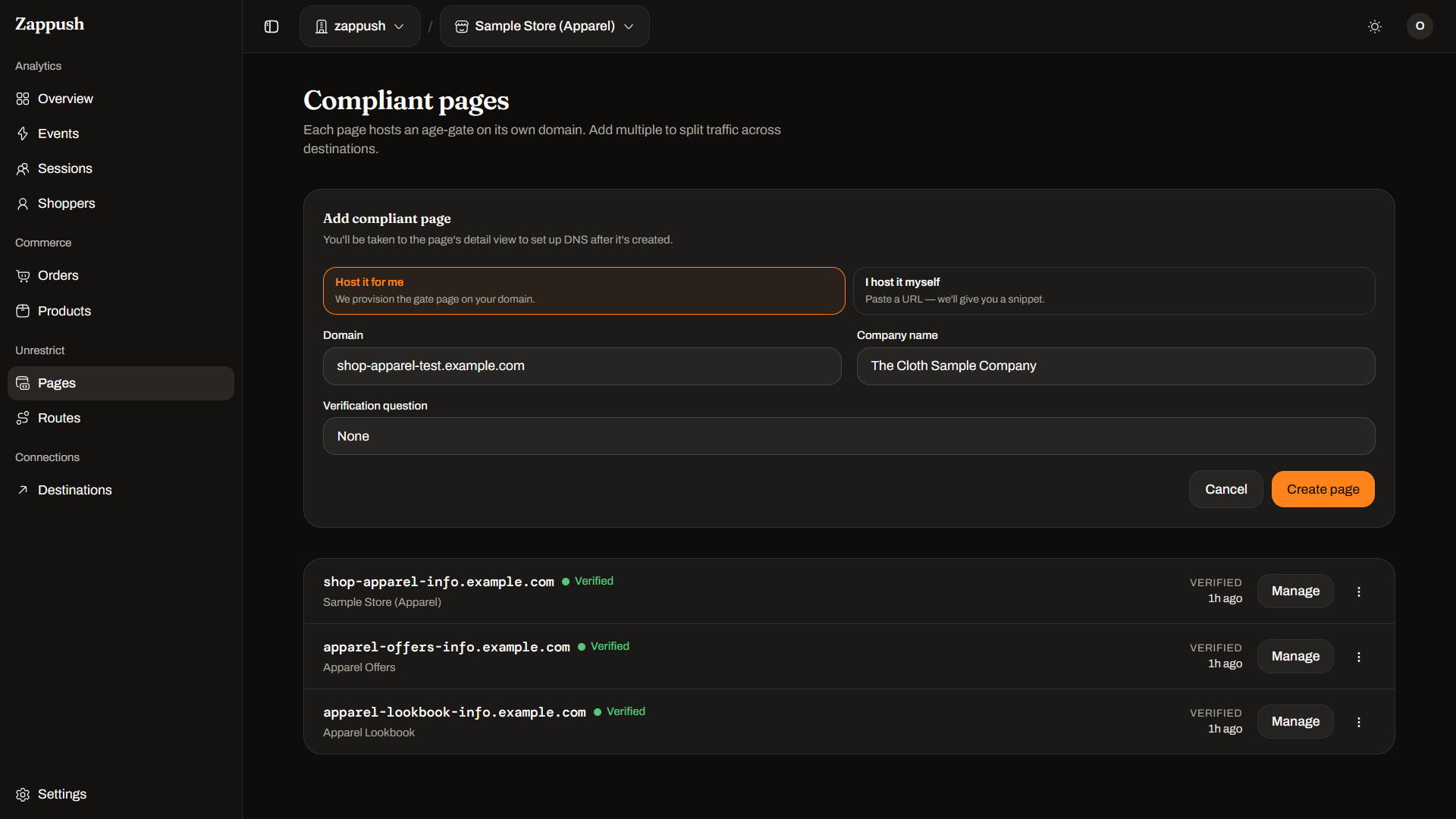Manage shop-apparel-info.example.com page
Screen dimensions: 1456x819
click(x=1295, y=591)
